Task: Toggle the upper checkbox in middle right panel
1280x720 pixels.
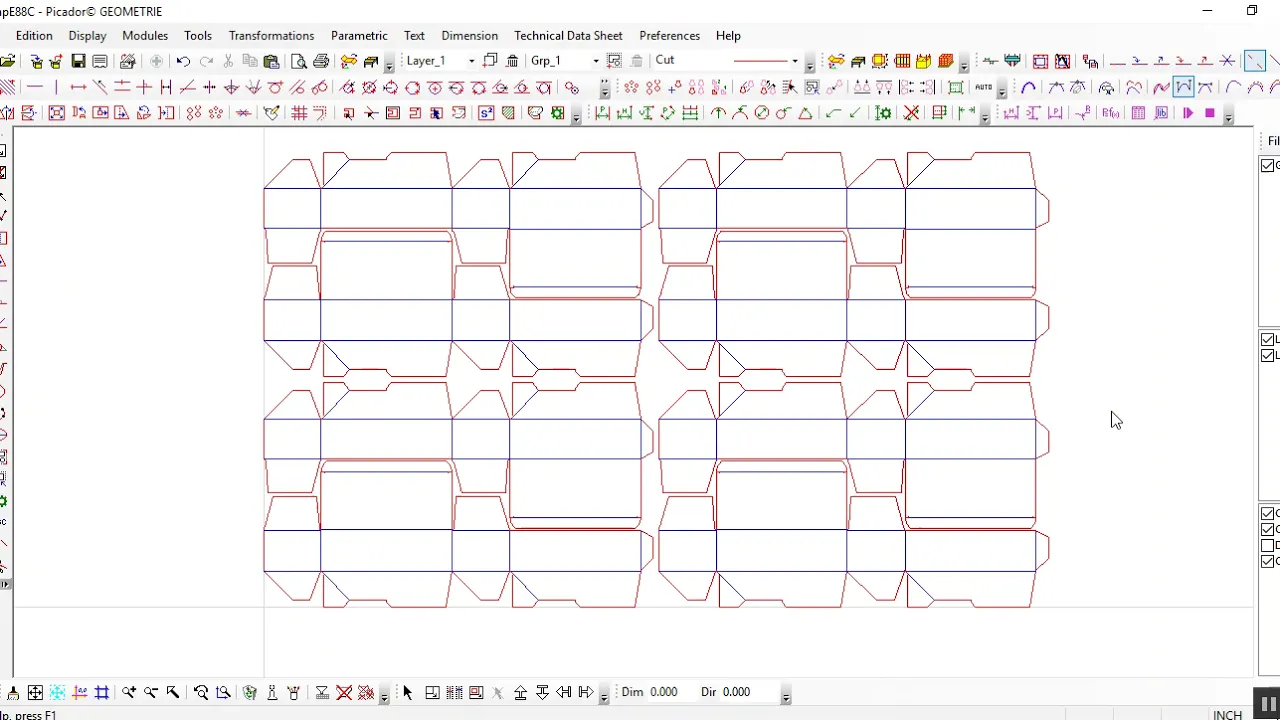Action: [x=1268, y=340]
